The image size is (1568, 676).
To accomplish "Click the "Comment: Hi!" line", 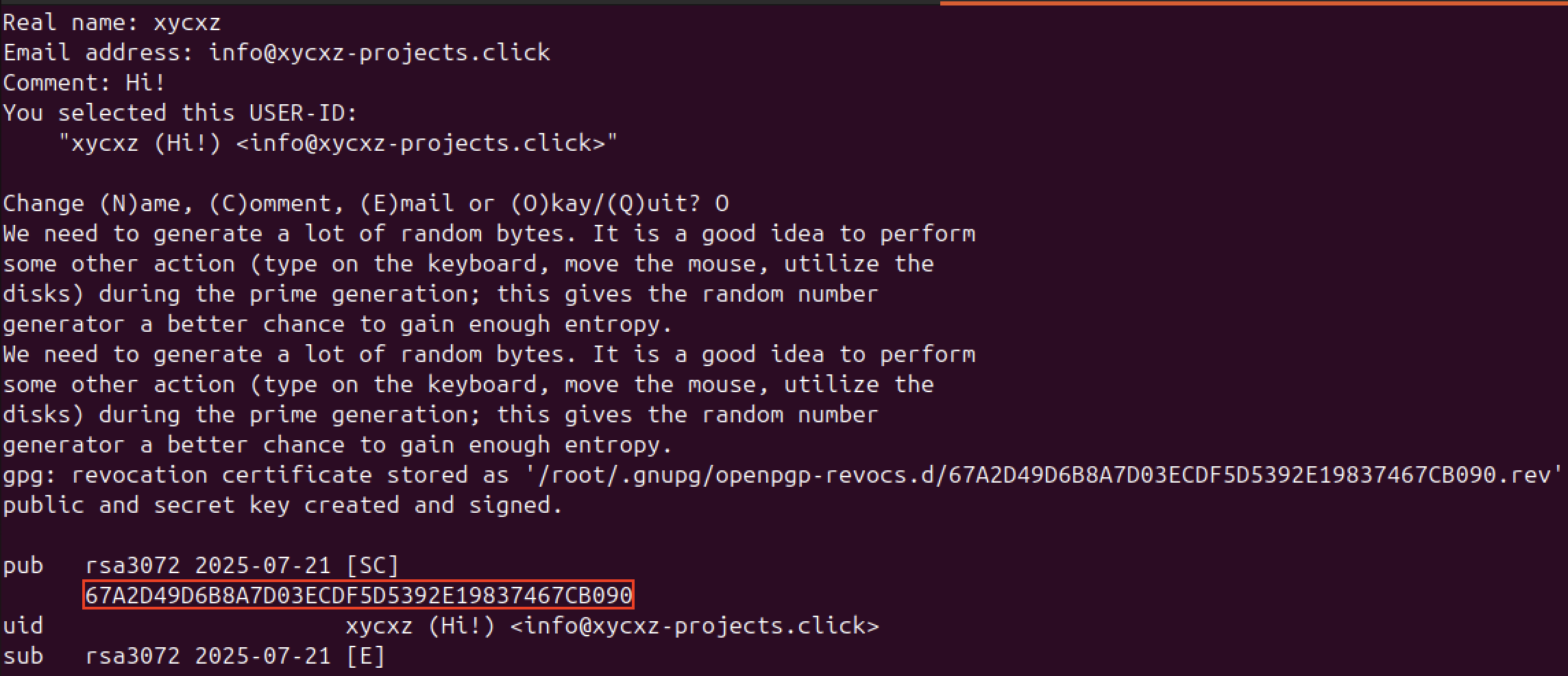I will [84, 83].
